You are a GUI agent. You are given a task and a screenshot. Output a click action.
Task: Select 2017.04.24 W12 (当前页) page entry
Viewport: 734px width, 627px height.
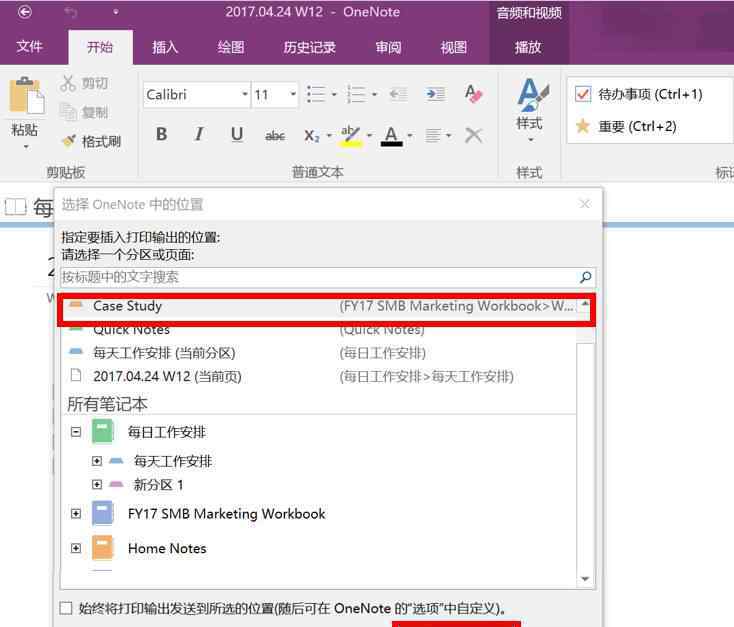(x=320, y=376)
